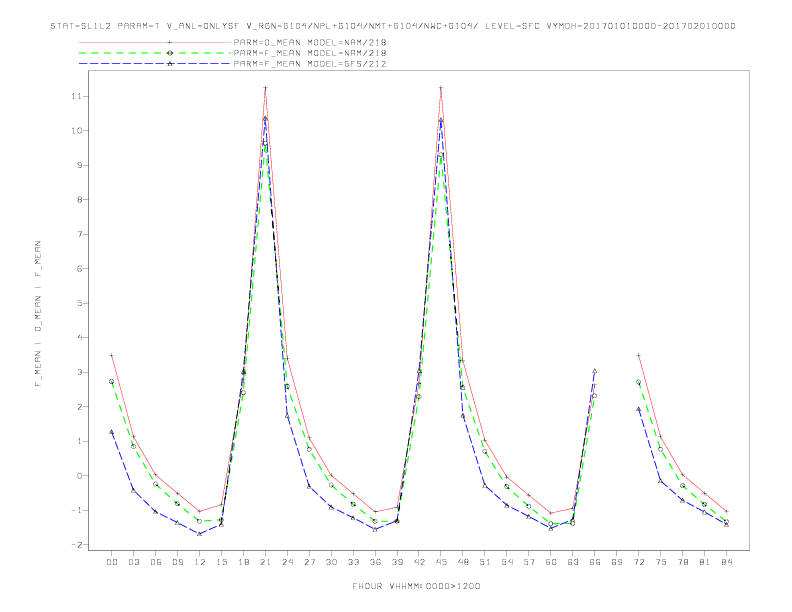The image size is (792, 612).
Task: Click x-axis tick label 75
Action: 661,562
